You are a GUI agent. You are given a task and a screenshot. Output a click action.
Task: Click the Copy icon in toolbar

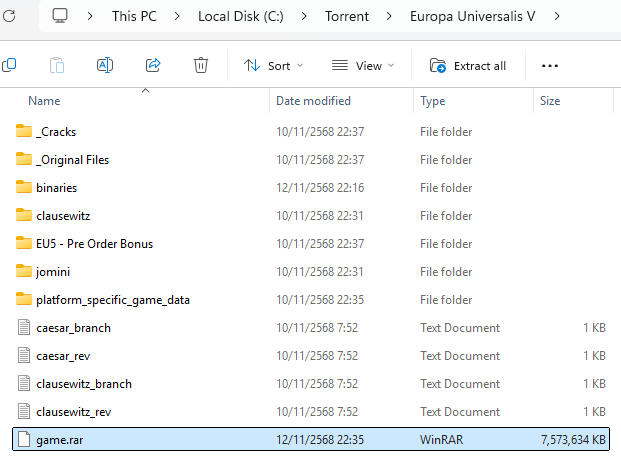(x=9, y=65)
